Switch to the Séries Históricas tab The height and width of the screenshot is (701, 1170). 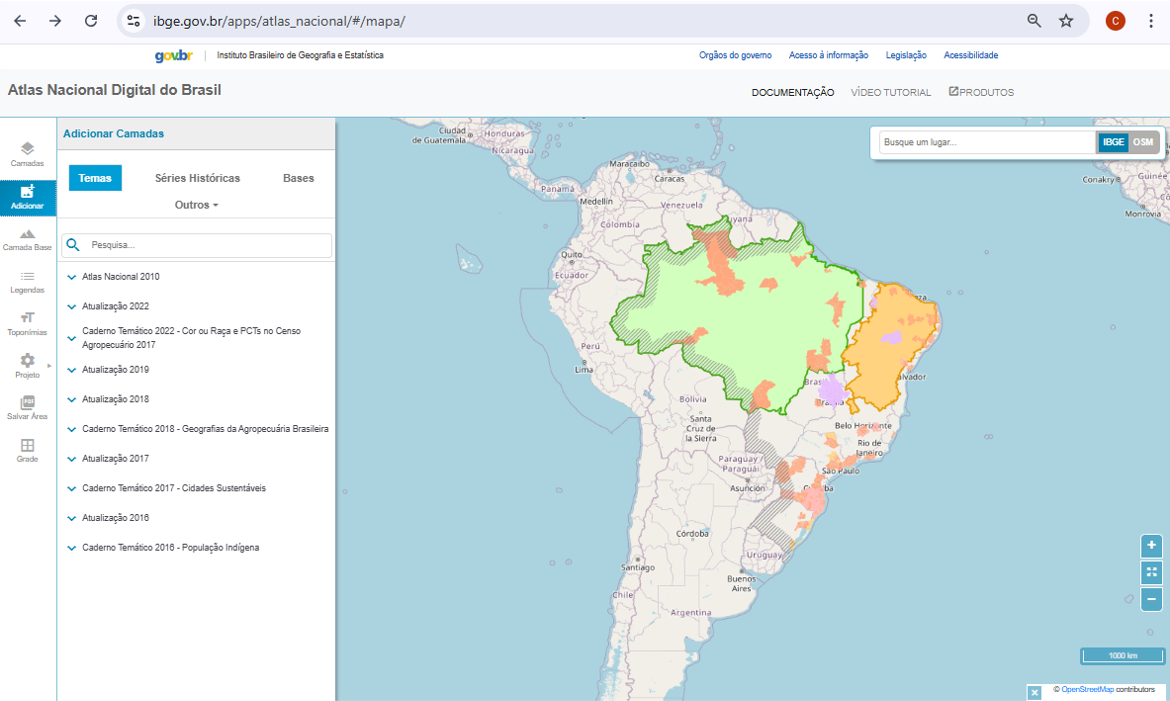click(197, 178)
